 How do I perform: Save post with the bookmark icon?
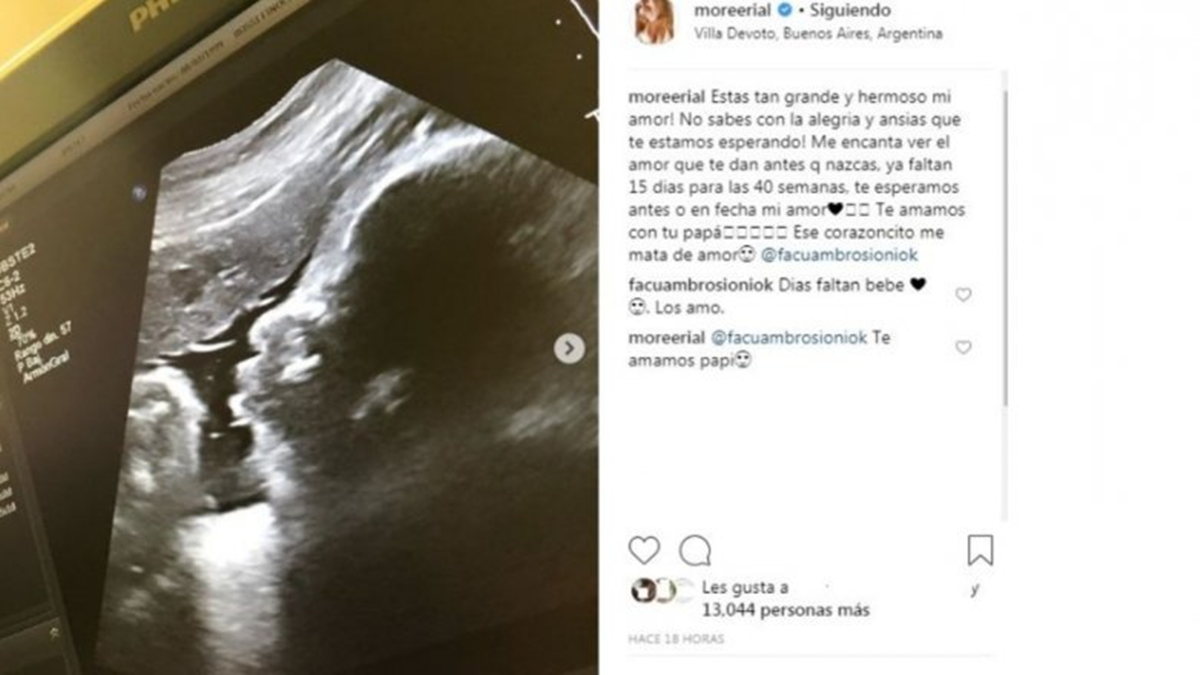pyautogui.click(x=980, y=550)
